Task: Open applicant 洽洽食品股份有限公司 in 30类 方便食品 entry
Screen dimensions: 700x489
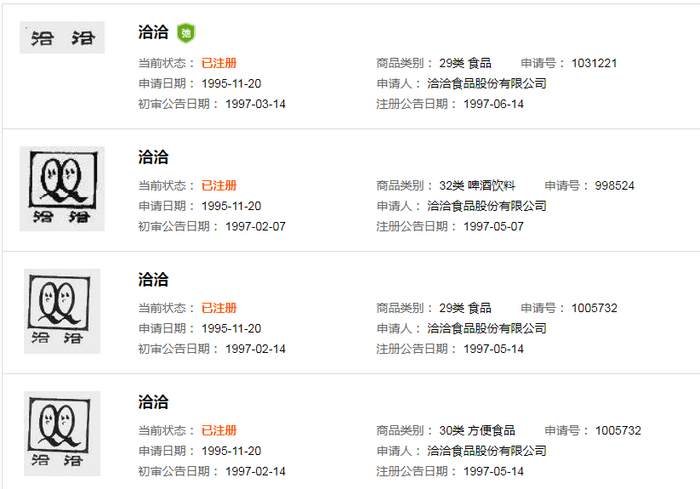Action: (487, 451)
